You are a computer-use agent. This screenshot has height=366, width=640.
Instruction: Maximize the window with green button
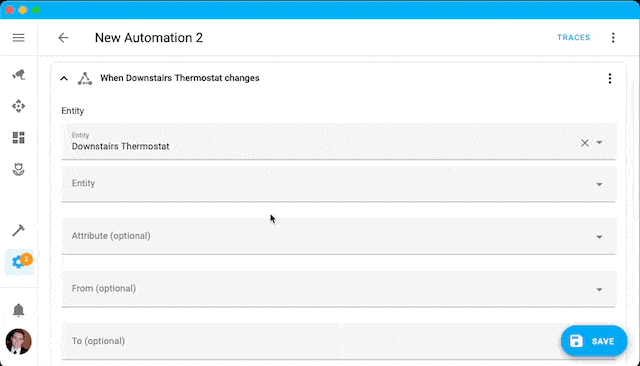36,10
